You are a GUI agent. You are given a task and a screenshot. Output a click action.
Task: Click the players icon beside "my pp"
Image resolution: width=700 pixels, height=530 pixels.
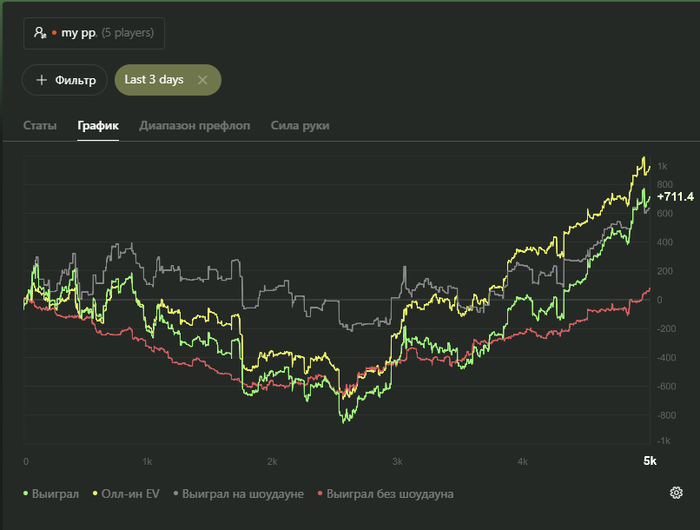[x=40, y=33]
